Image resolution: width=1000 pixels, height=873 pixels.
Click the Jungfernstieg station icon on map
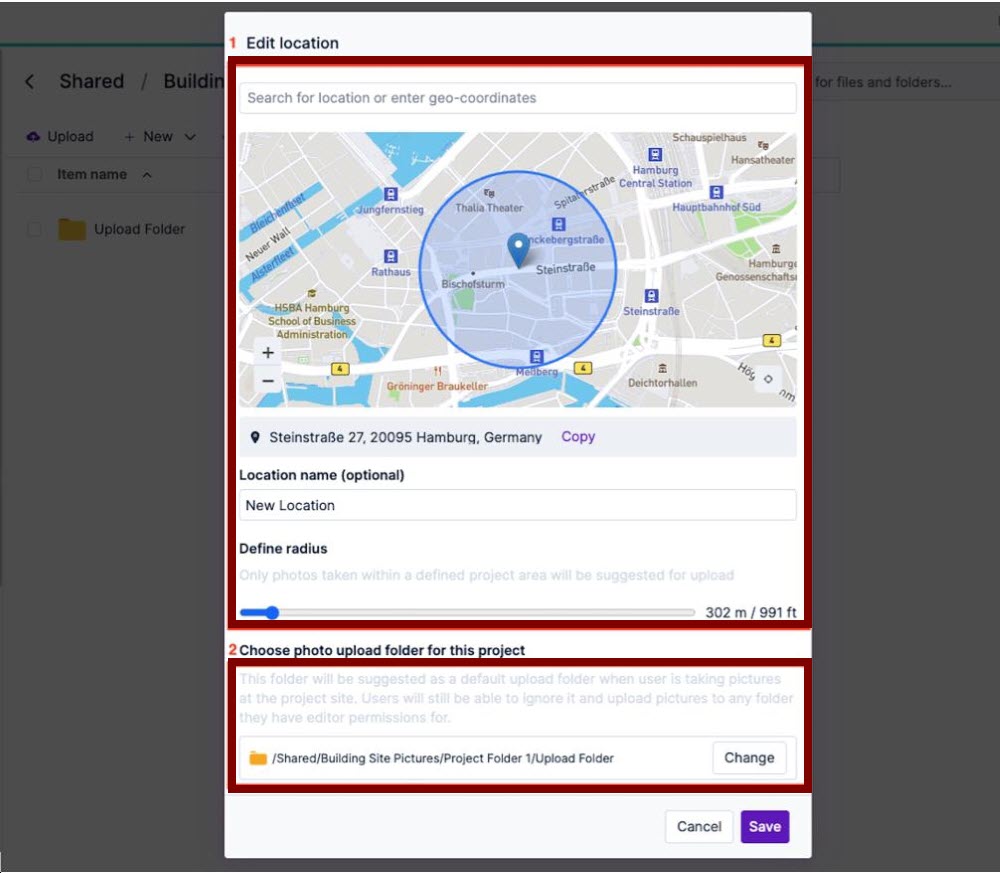(391, 195)
